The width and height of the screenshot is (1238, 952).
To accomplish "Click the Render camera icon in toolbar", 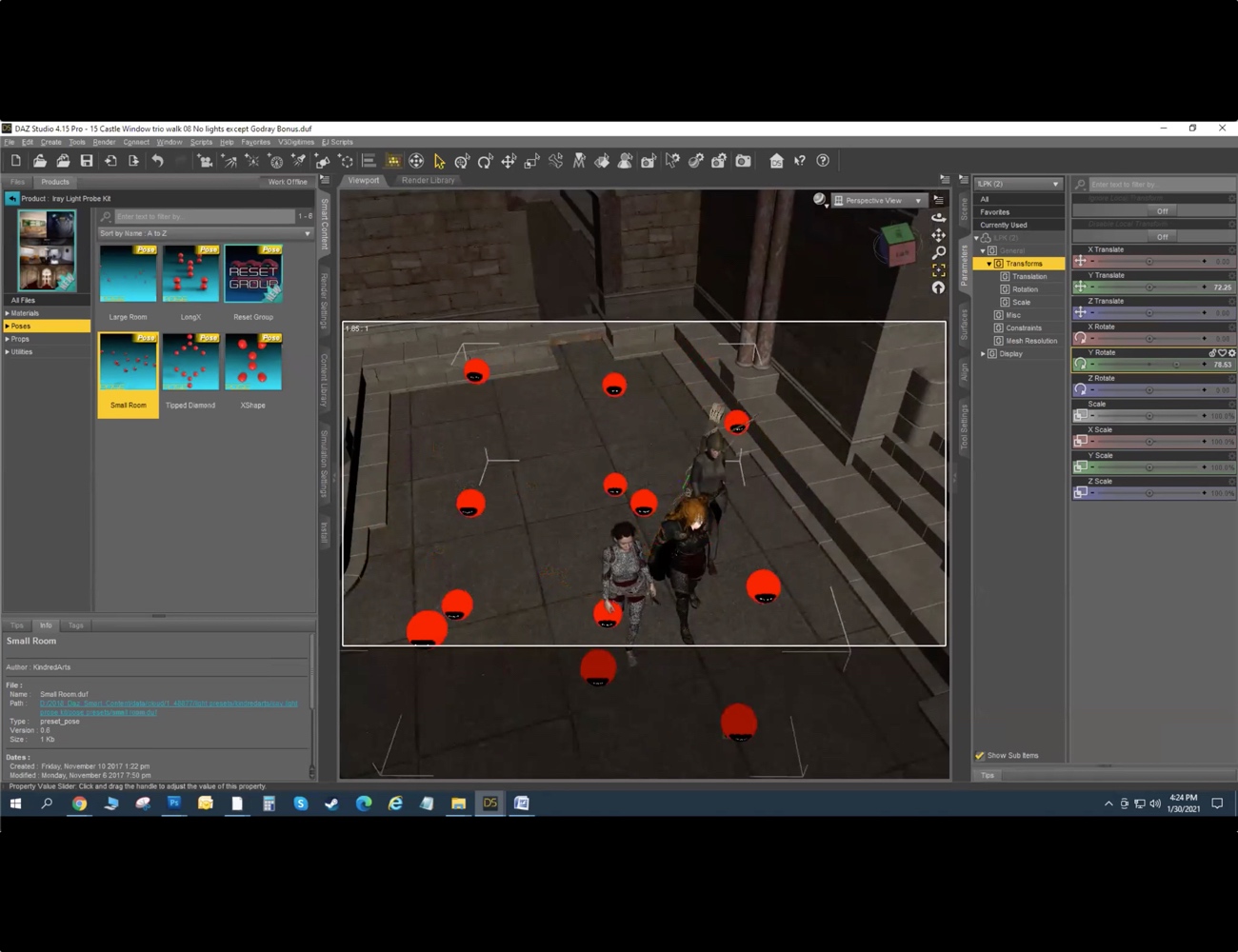I will [744, 161].
